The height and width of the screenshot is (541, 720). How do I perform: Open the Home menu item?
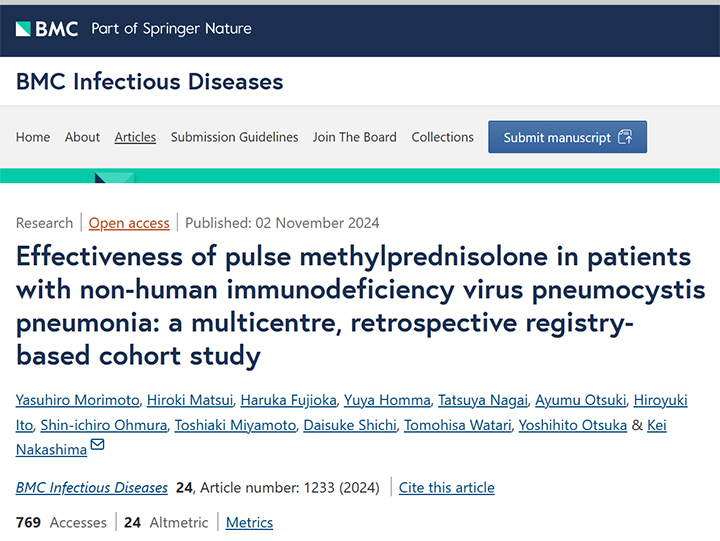coord(33,137)
